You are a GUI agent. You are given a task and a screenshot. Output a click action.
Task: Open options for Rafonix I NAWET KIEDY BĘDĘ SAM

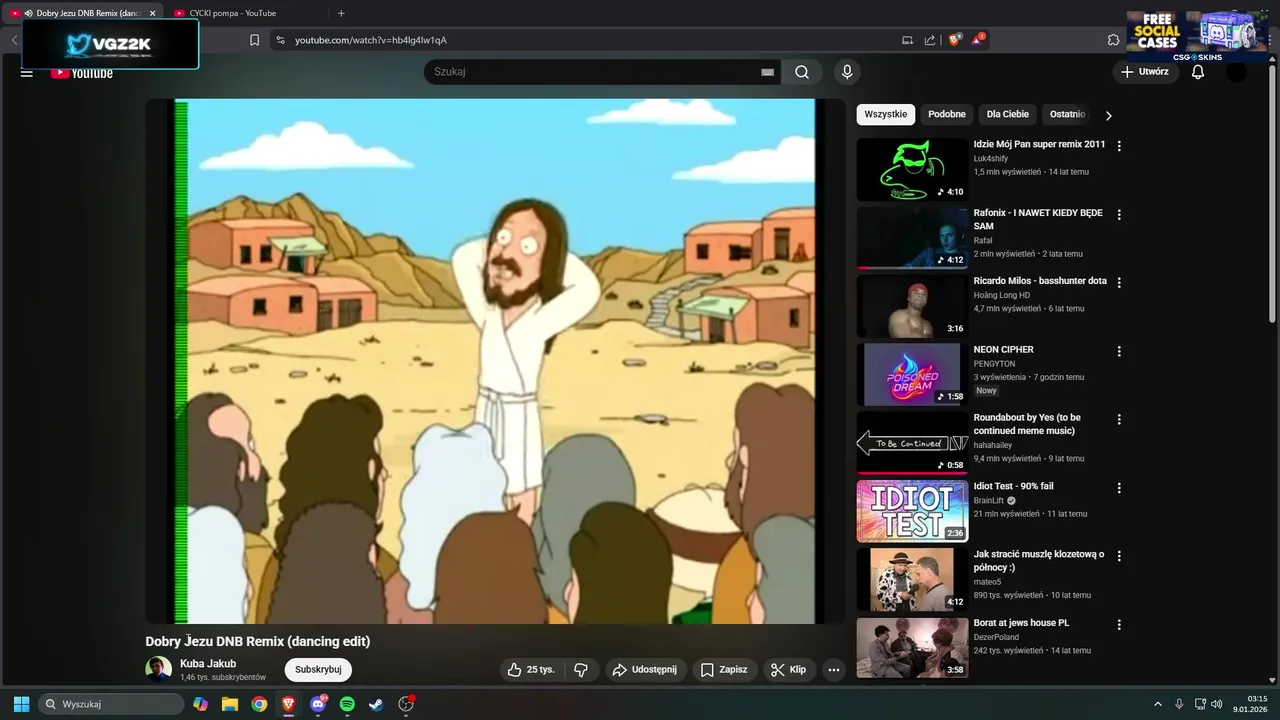coord(1119,215)
